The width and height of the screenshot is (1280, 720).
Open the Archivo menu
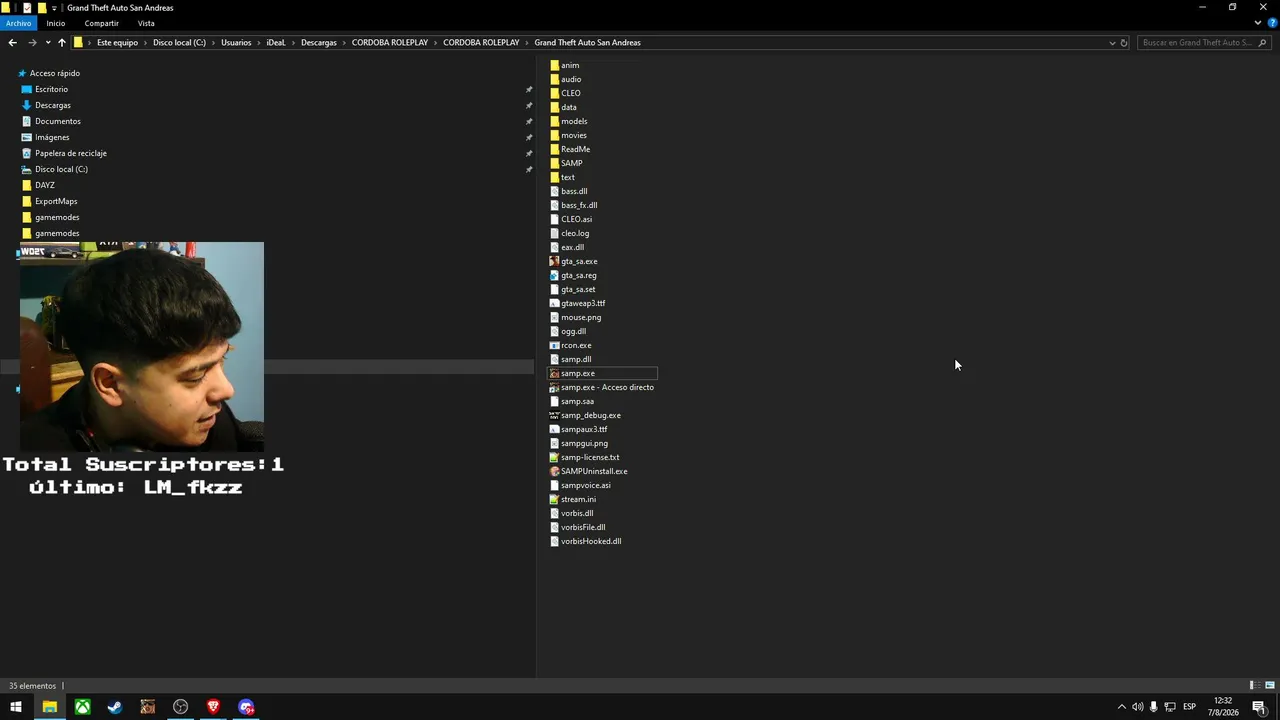point(18,23)
